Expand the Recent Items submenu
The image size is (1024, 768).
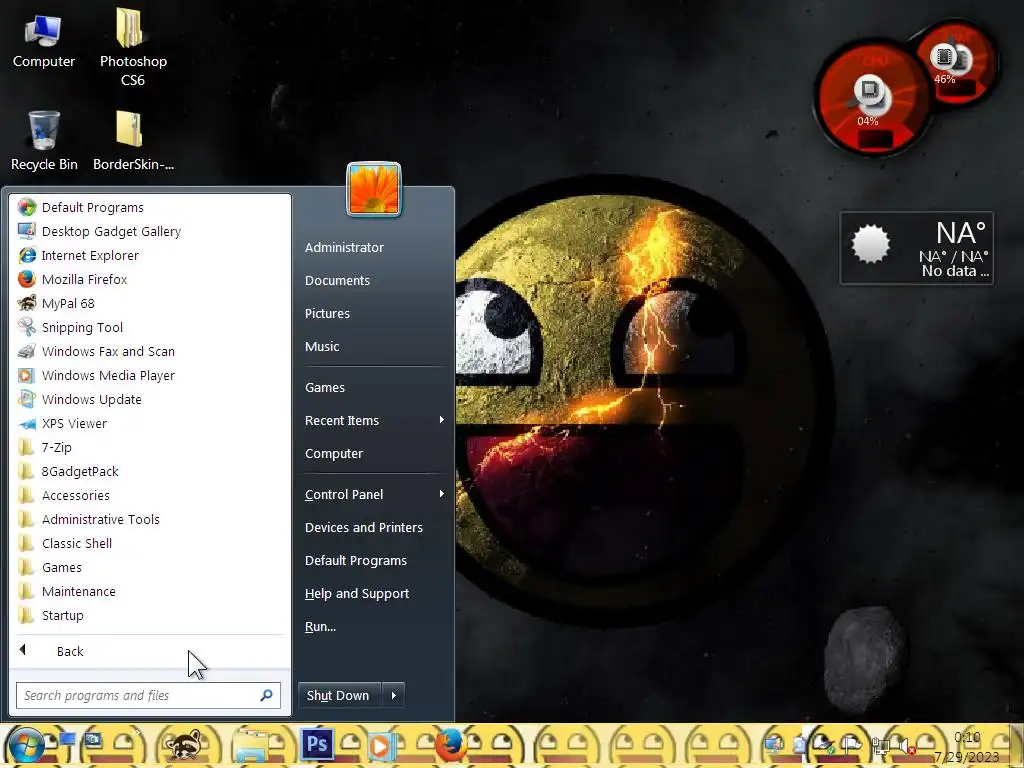pos(373,421)
